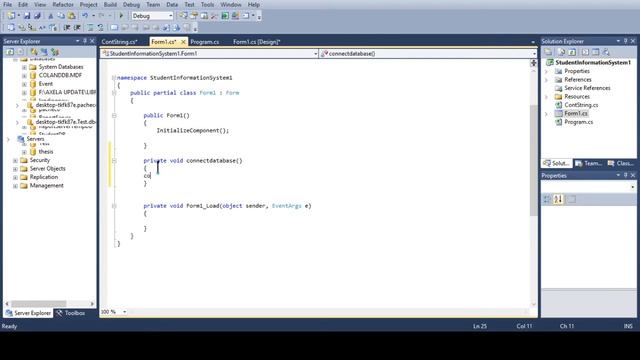This screenshot has height=360, width=640.
Task: Click Properties icon in Solution Explorer toolbar
Action: (x=548, y=52)
